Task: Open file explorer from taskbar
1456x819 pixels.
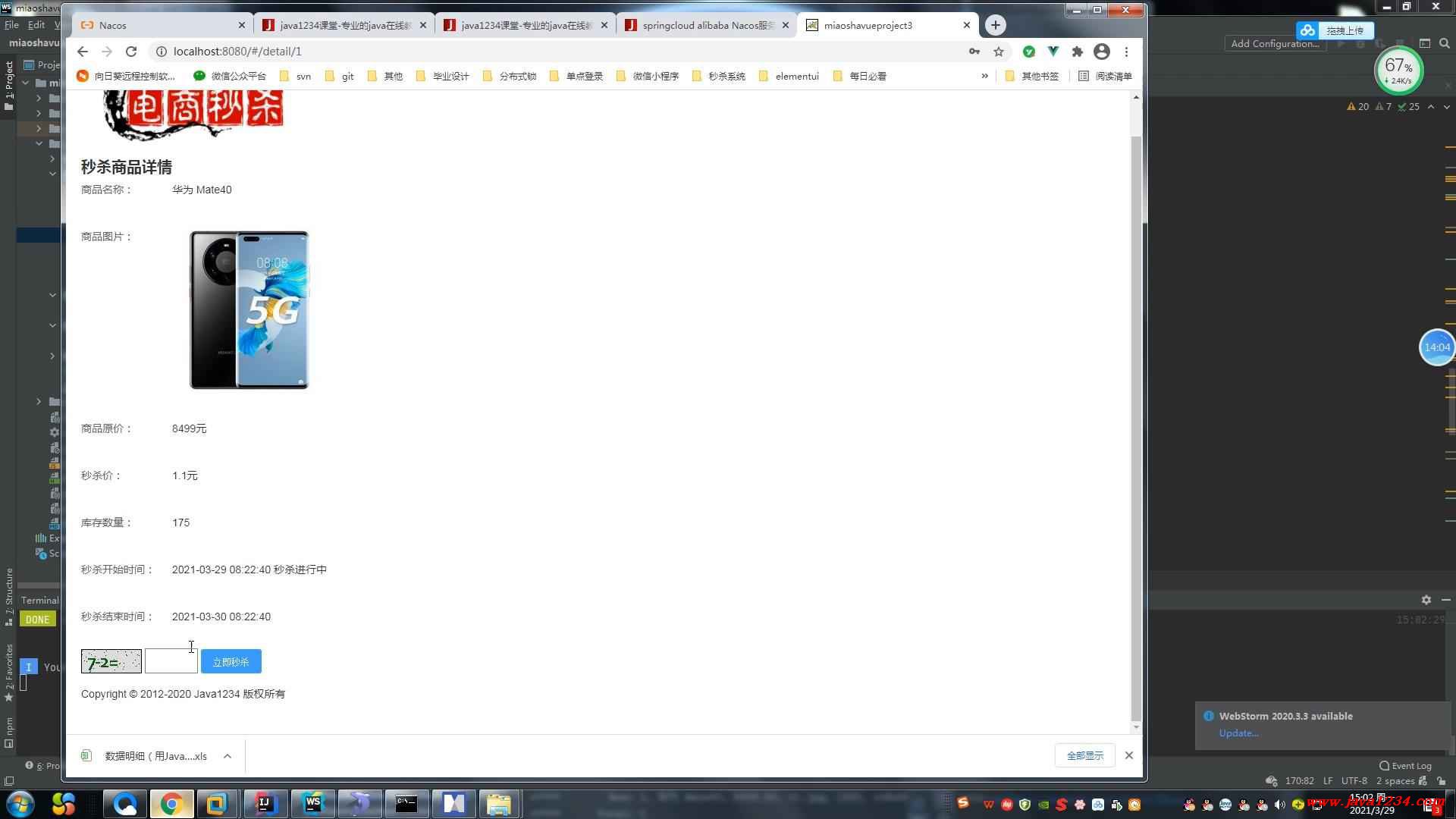Action: point(499,804)
